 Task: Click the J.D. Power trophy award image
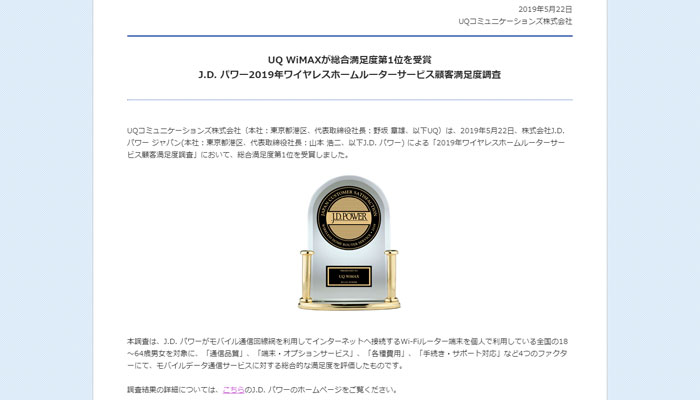click(x=349, y=242)
